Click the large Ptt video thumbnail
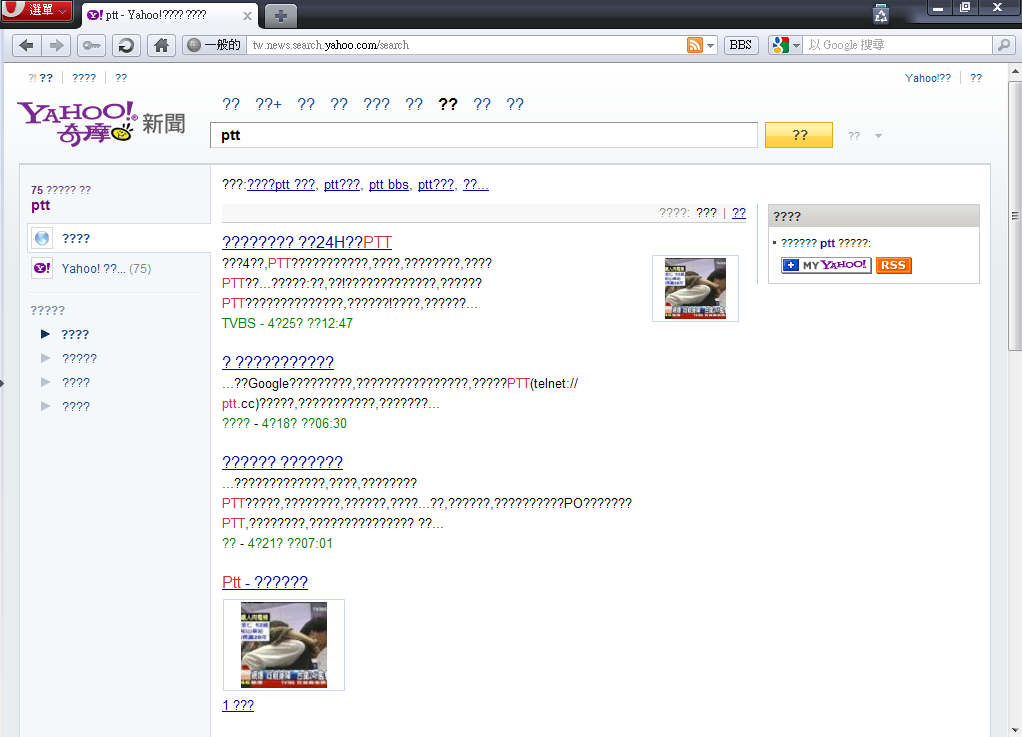Image resolution: width=1022 pixels, height=737 pixels. (284, 644)
